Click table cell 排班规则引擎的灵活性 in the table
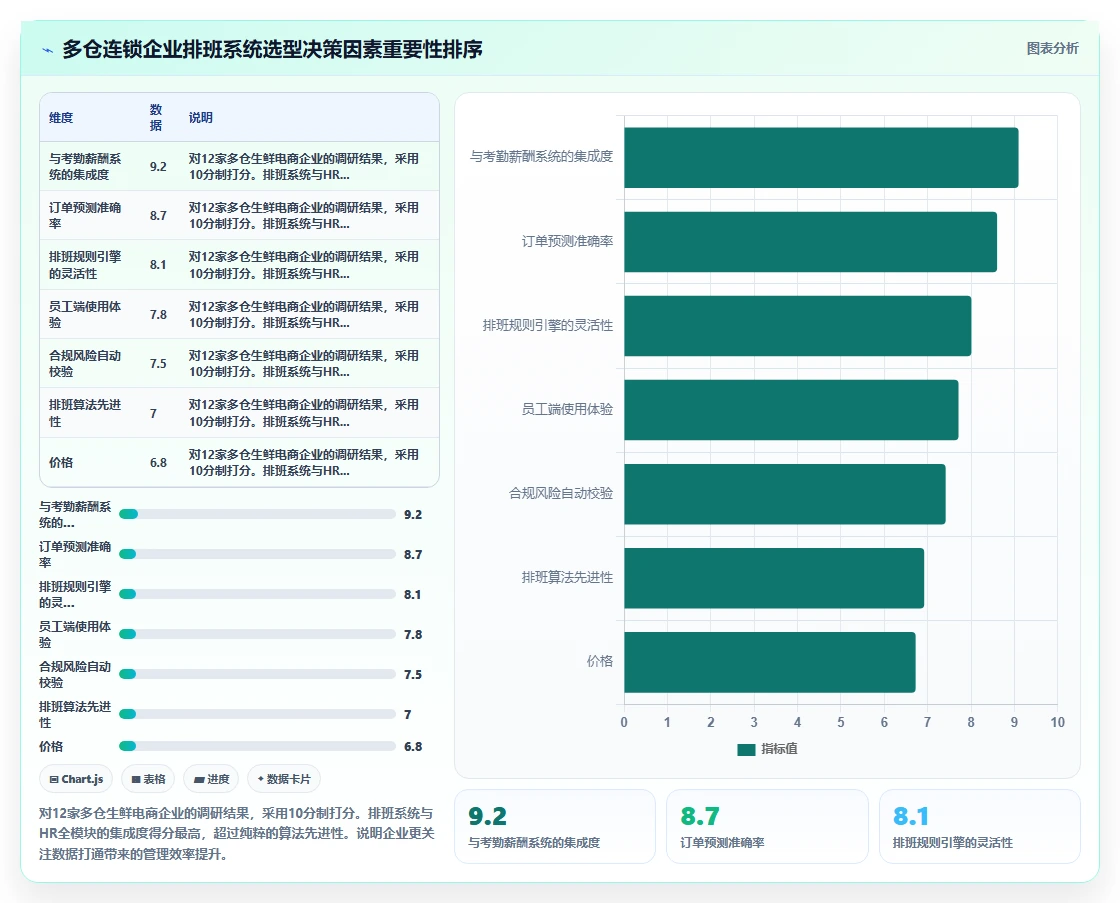This screenshot has width=1120, height=903. [x=85, y=265]
